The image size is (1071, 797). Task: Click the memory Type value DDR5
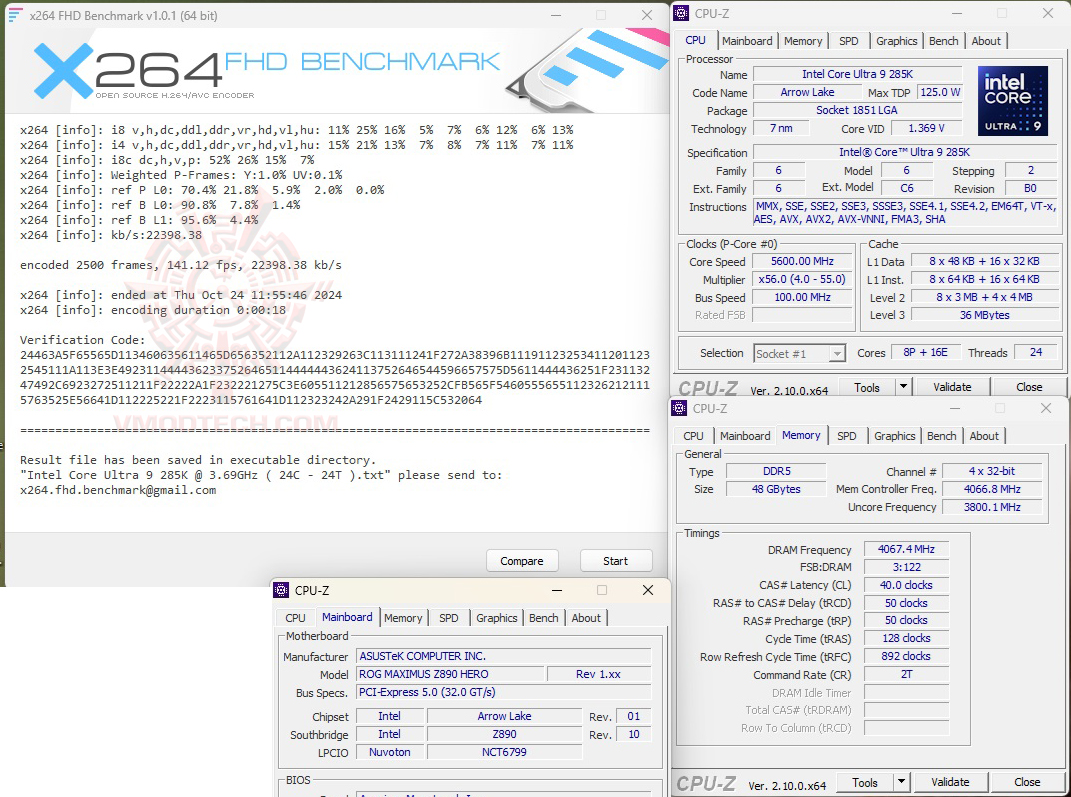(x=776, y=471)
